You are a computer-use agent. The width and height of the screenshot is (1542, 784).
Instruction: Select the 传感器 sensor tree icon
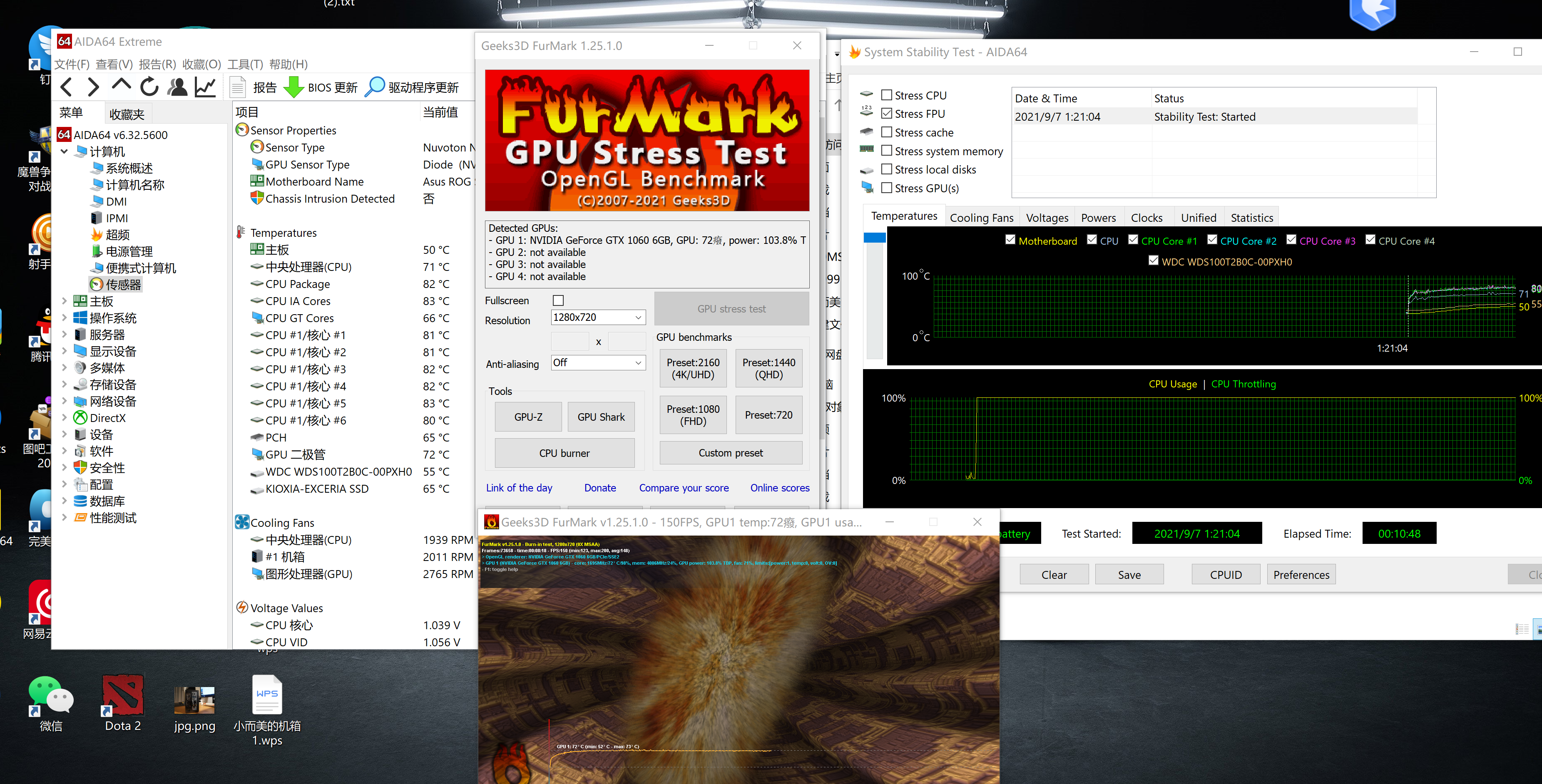pos(97,285)
